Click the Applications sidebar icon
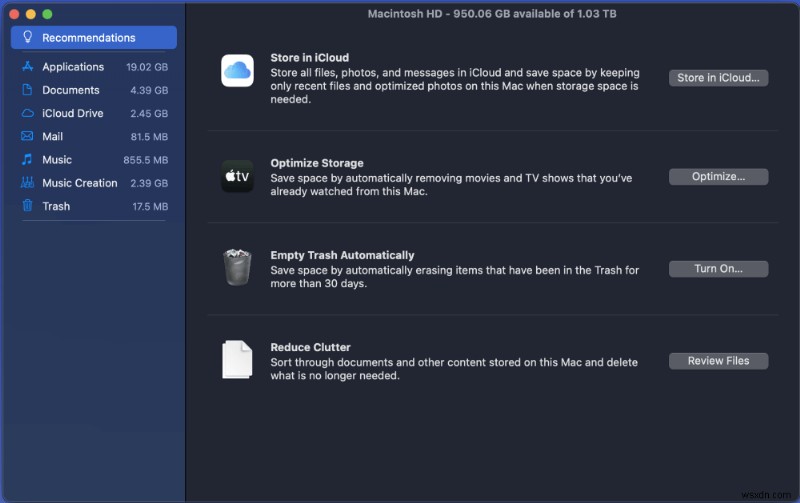Image resolution: width=800 pixels, height=503 pixels. click(28, 66)
